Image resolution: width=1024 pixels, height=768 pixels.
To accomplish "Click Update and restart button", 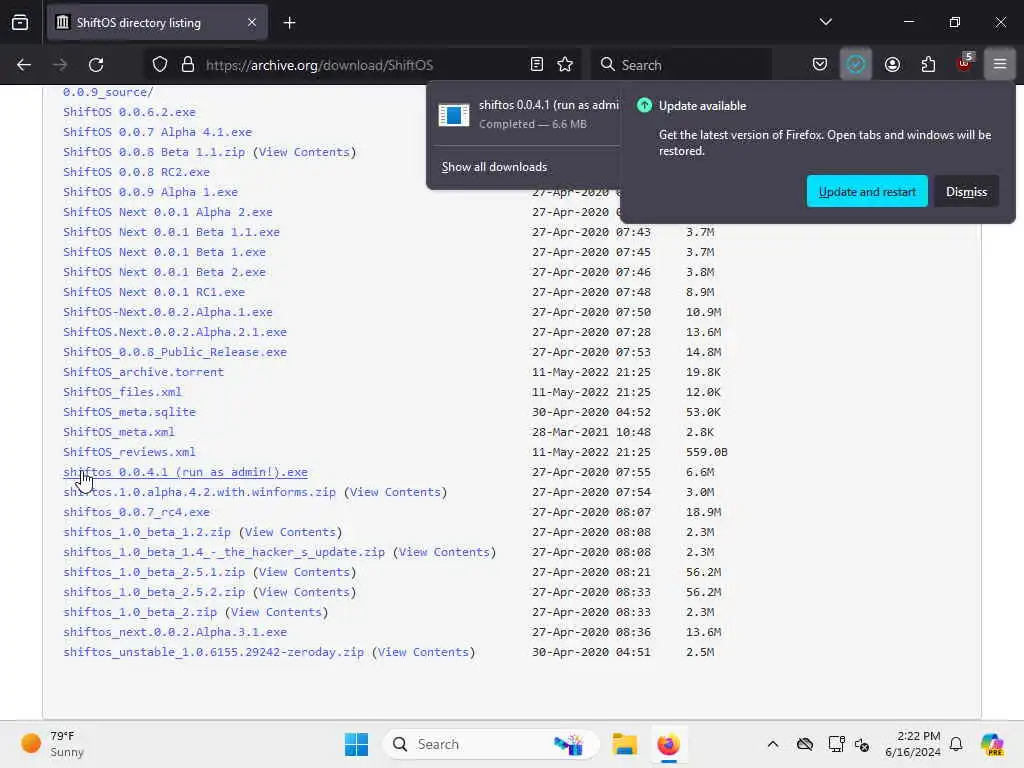I will (x=867, y=191).
